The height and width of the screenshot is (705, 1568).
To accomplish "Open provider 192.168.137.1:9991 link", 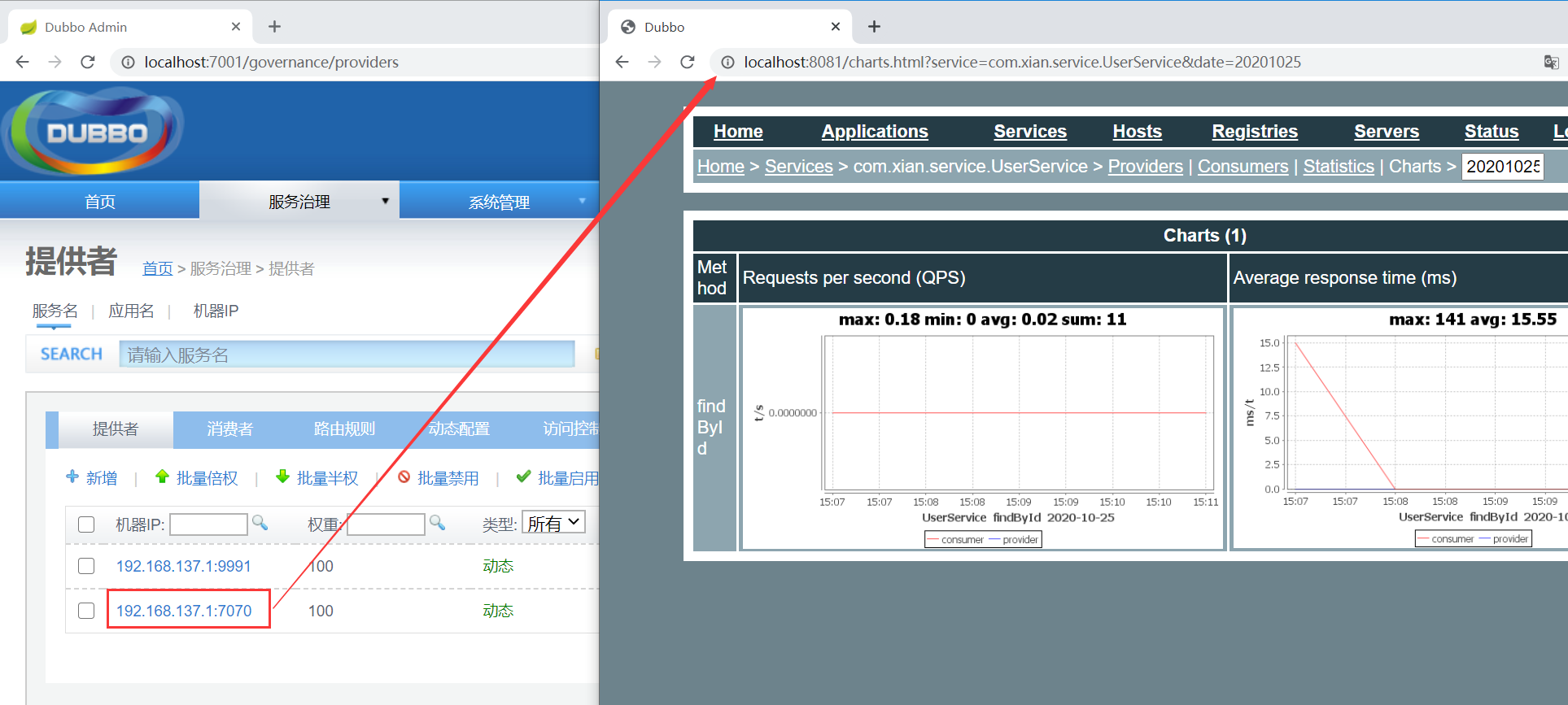I will [x=184, y=566].
